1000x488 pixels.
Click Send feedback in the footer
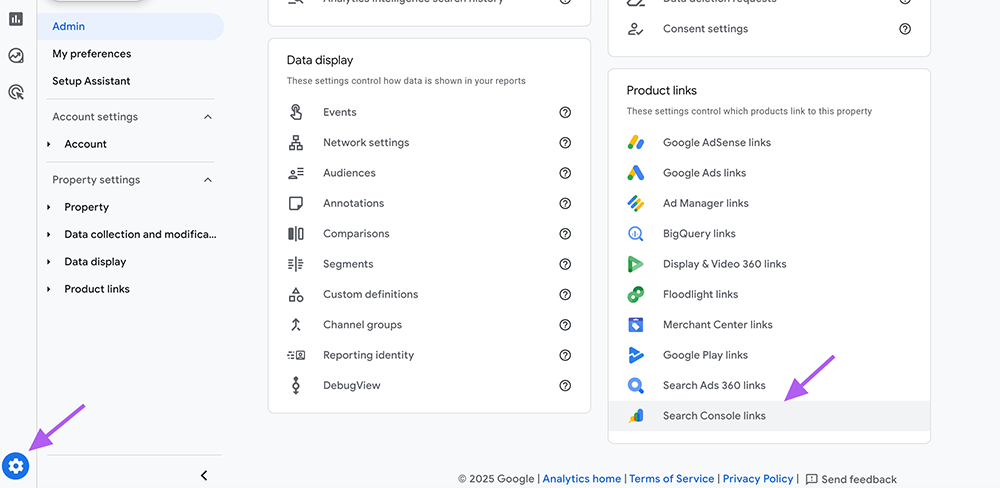(851, 479)
